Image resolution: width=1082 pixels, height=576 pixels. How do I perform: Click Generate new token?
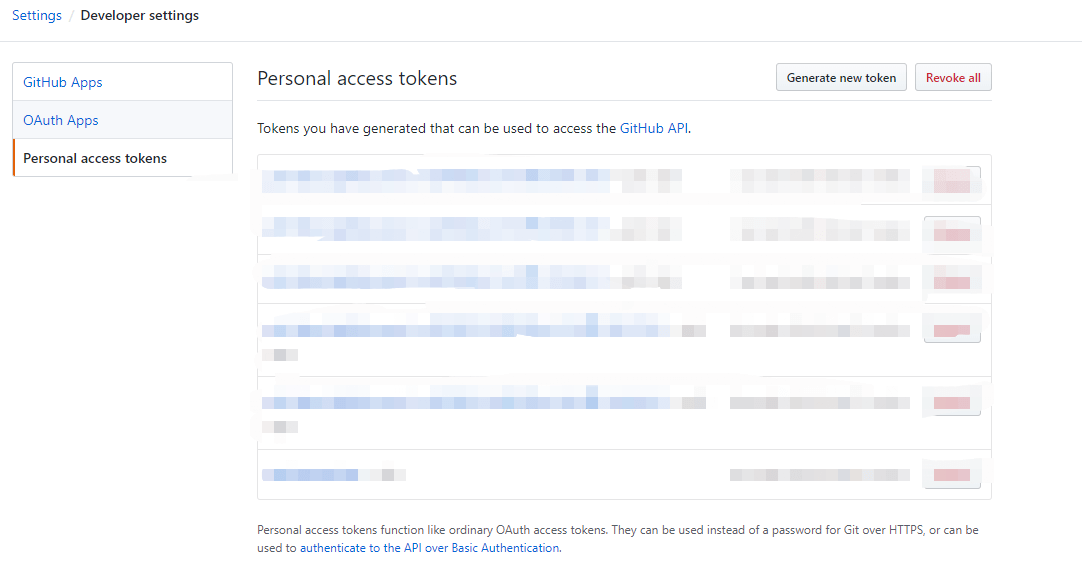tap(841, 77)
